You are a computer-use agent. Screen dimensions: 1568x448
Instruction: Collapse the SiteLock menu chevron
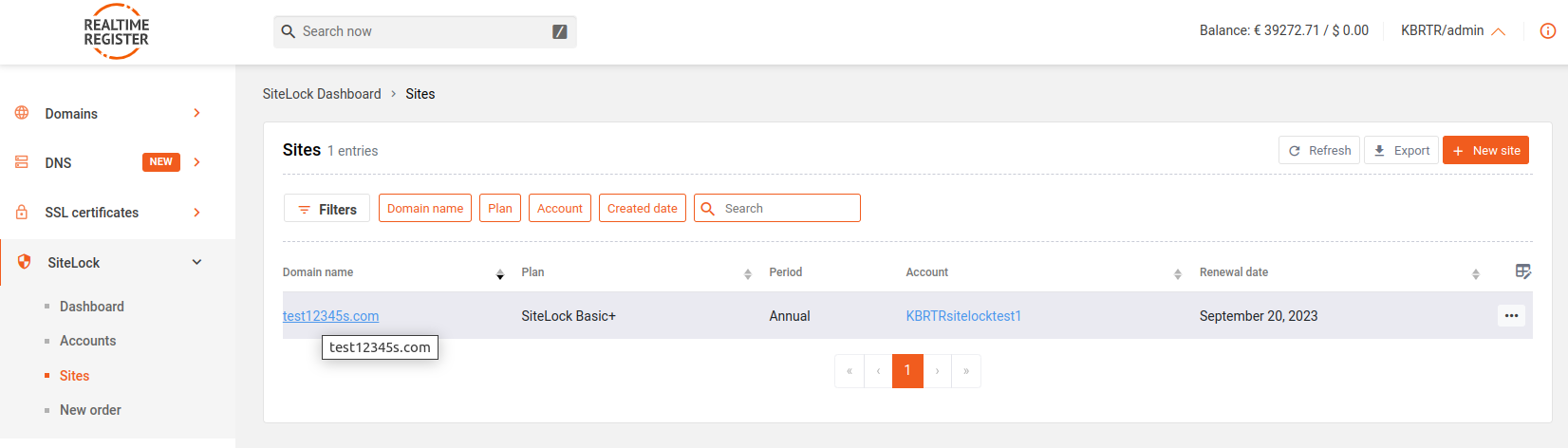pos(197,262)
